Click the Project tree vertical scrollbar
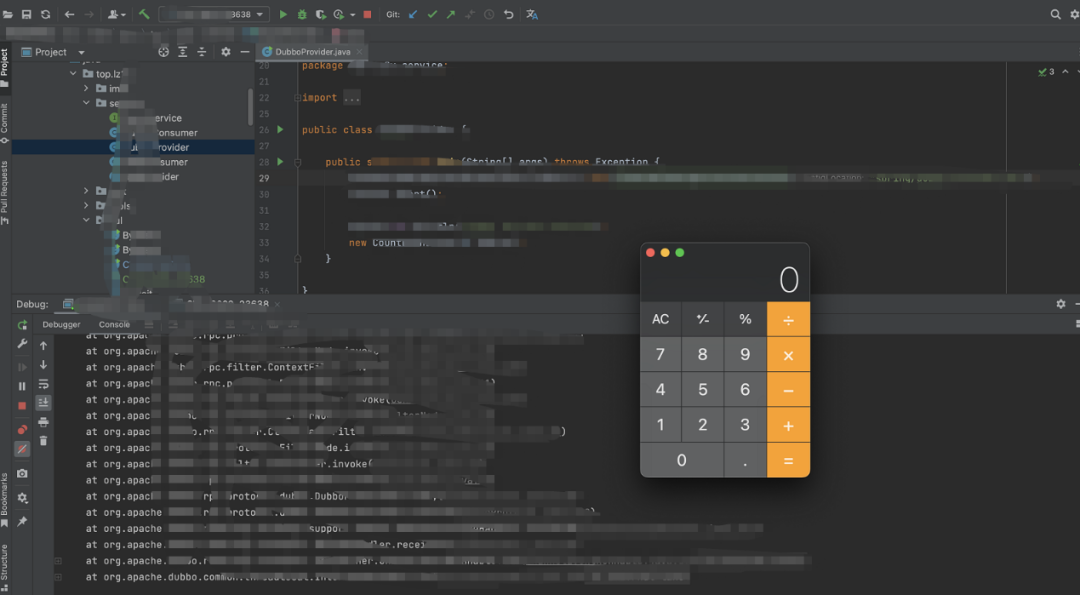The width and height of the screenshot is (1080, 595). [x=250, y=105]
